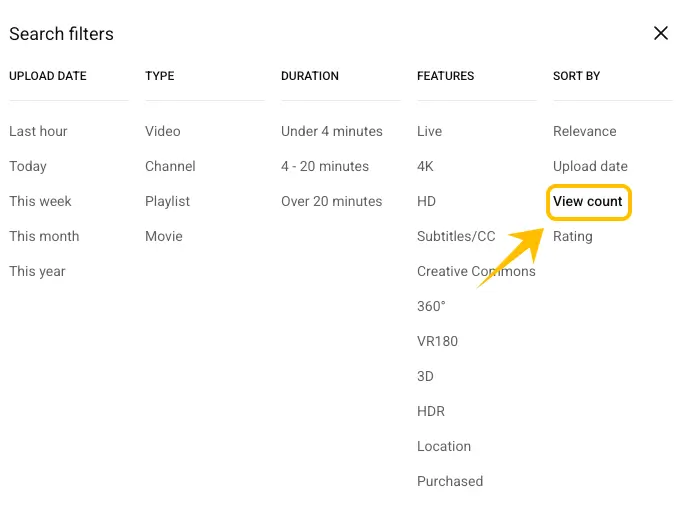The image size is (683, 511).
Task: Filter by This year uploads
Action: tap(37, 271)
